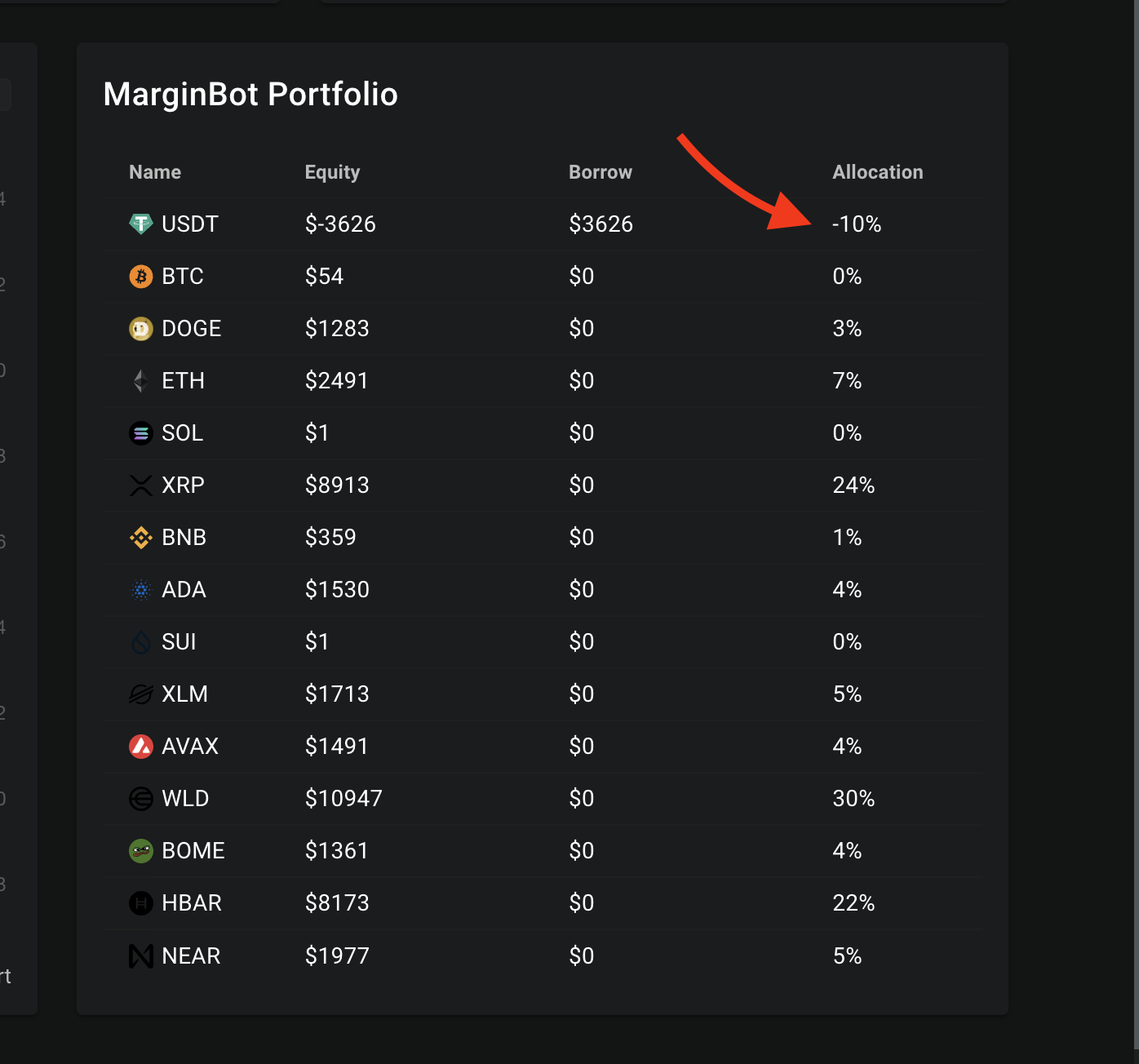Screen dimensions: 1139x1064
Task: Select the WLD equity value $10947
Action: [343, 798]
